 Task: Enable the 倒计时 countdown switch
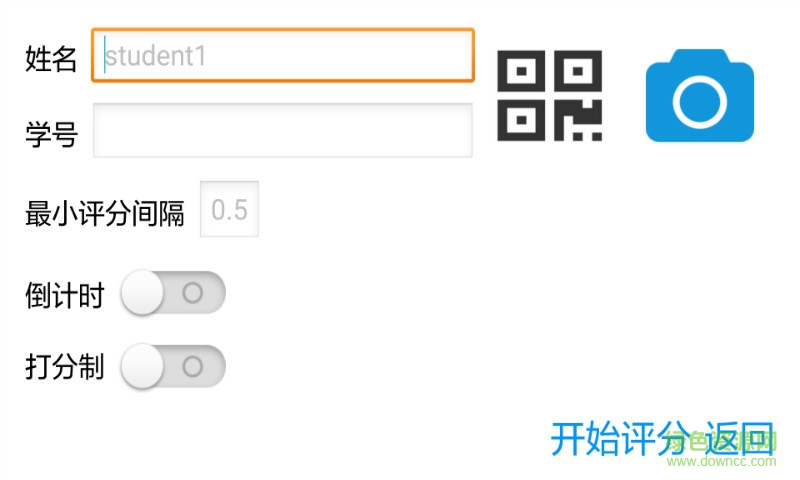pos(173,293)
